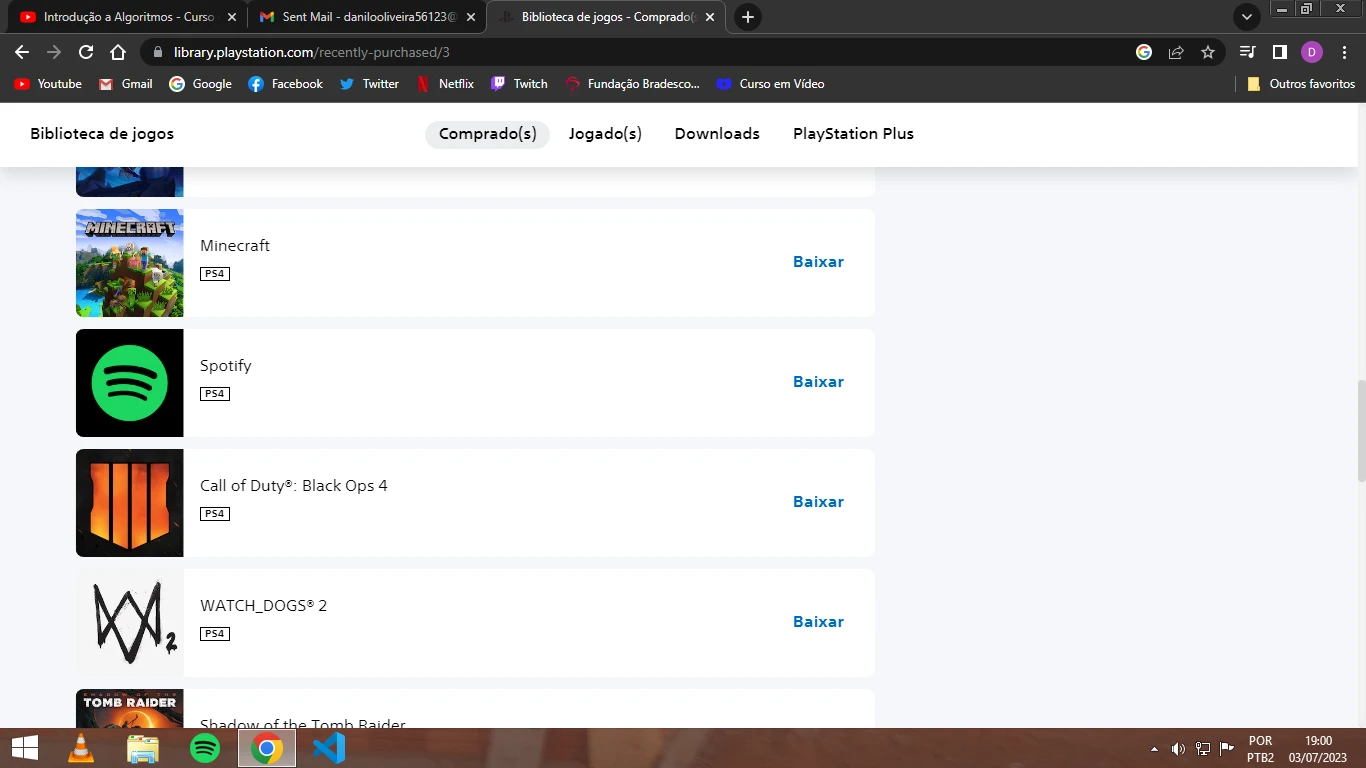Viewport: 1366px width, 768px height.
Task: Open Visual Studio Code from taskbar
Action: (x=329, y=748)
